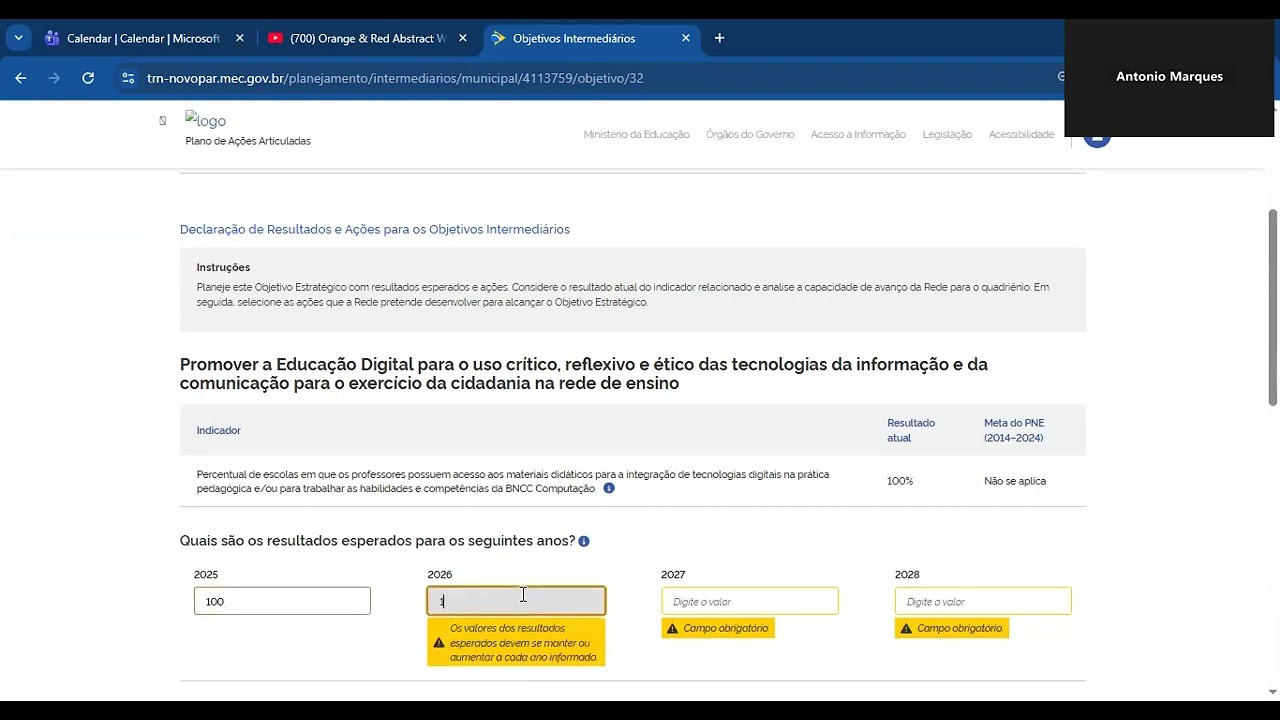Click the info icon beside resultados esperados question
1280x720 pixels.
click(584, 541)
